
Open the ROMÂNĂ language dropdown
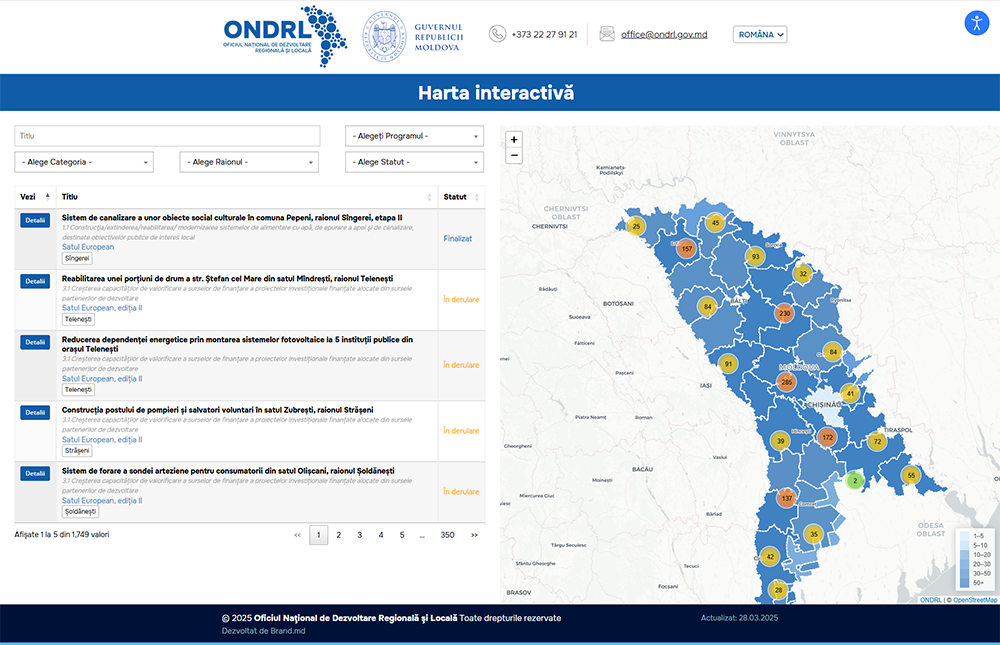760,34
